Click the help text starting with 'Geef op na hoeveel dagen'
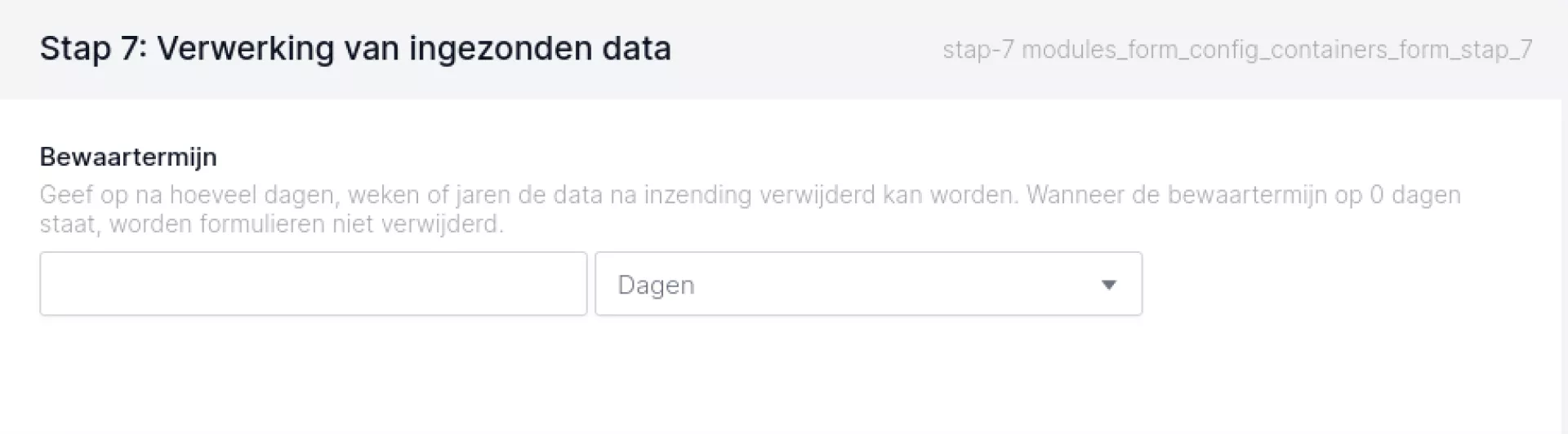 490,196
